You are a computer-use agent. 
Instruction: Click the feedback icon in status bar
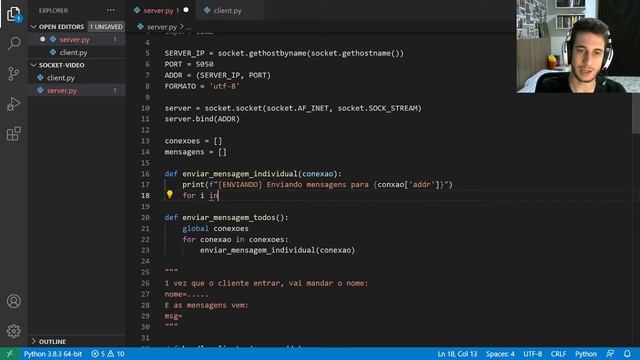click(x=610, y=353)
